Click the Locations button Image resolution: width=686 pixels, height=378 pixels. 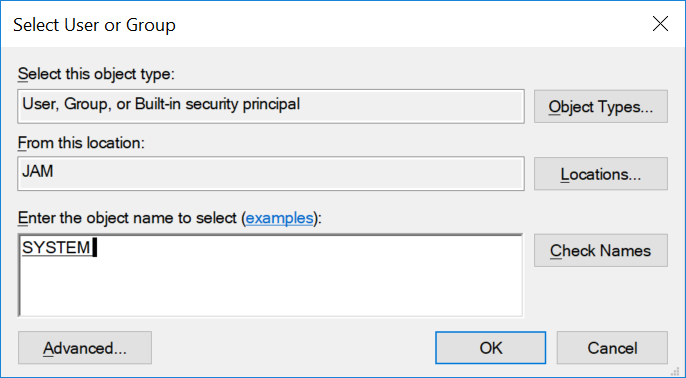click(x=601, y=174)
